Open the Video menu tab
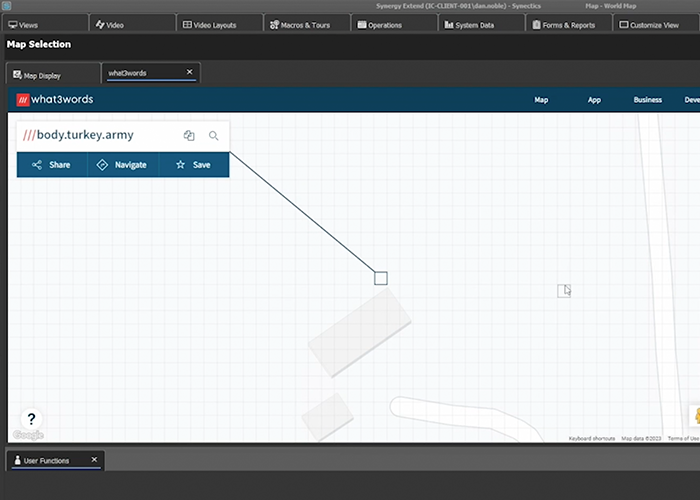 132,25
